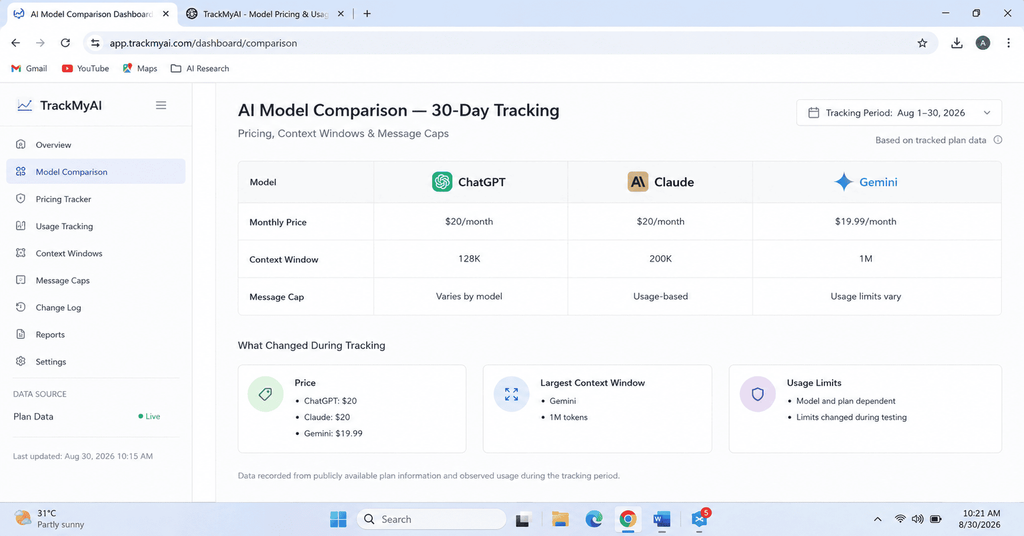1024x536 pixels.
Task: Click the Windows taskbar Search box
Action: point(431,519)
